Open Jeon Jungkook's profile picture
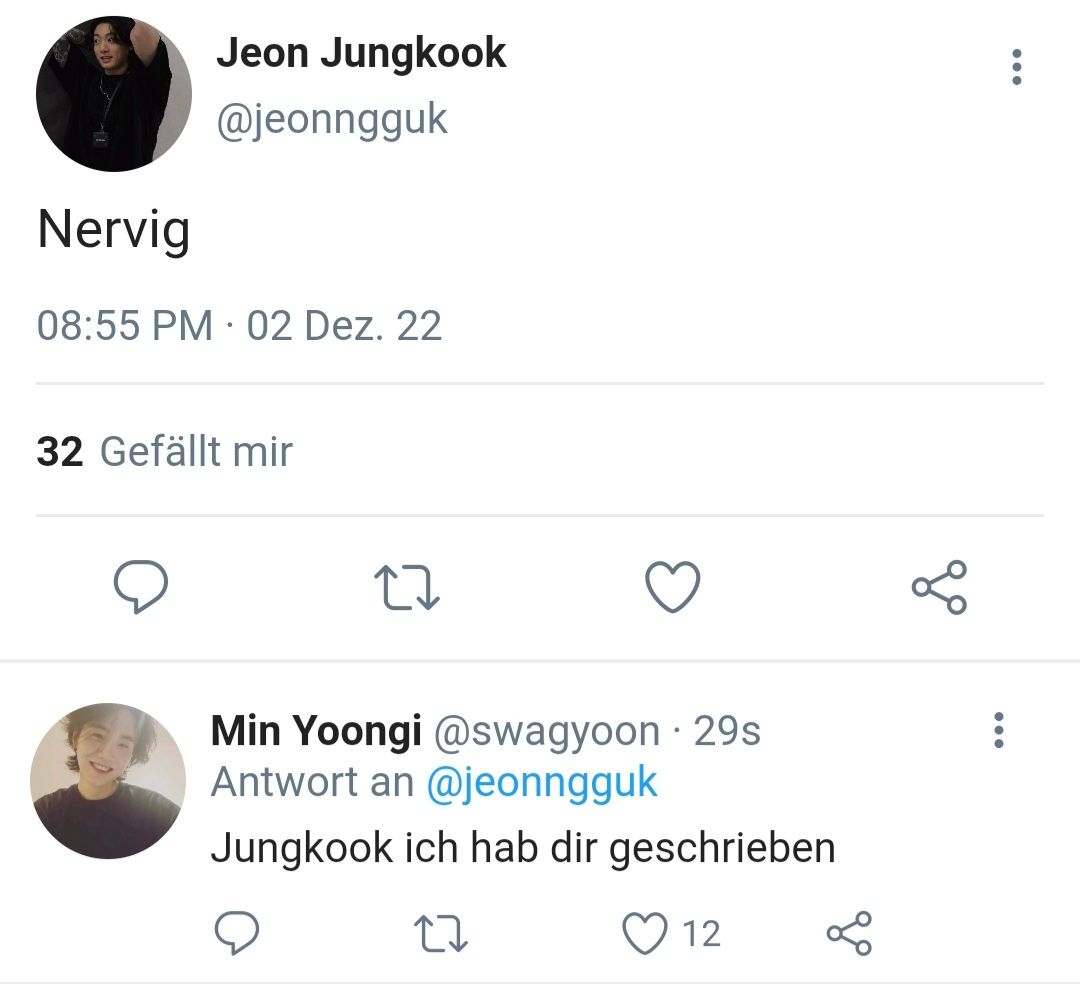The image size is (1080, 984). [x=114, y=94]
